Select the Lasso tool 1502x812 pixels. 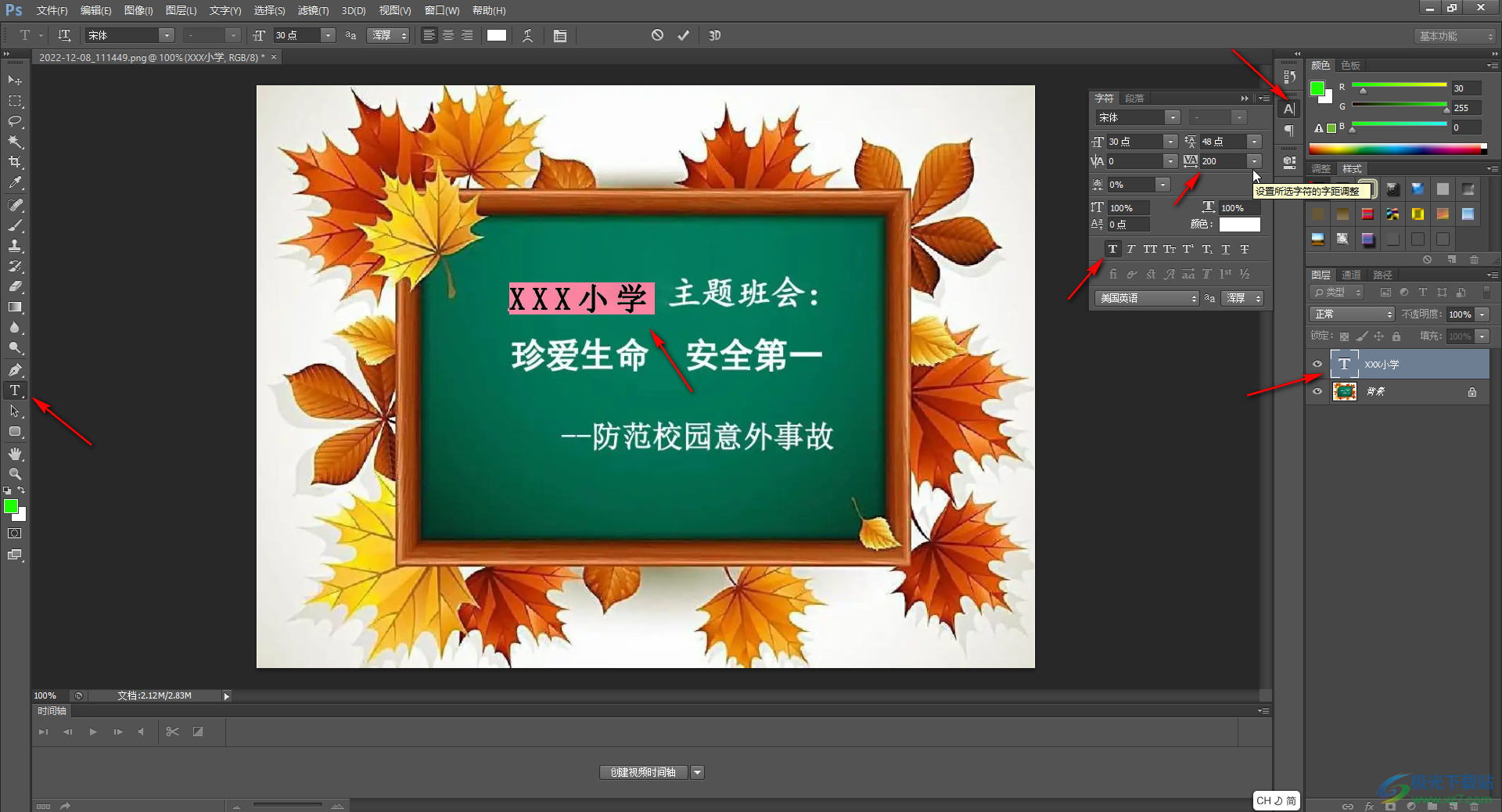click(x=15, y=121)
